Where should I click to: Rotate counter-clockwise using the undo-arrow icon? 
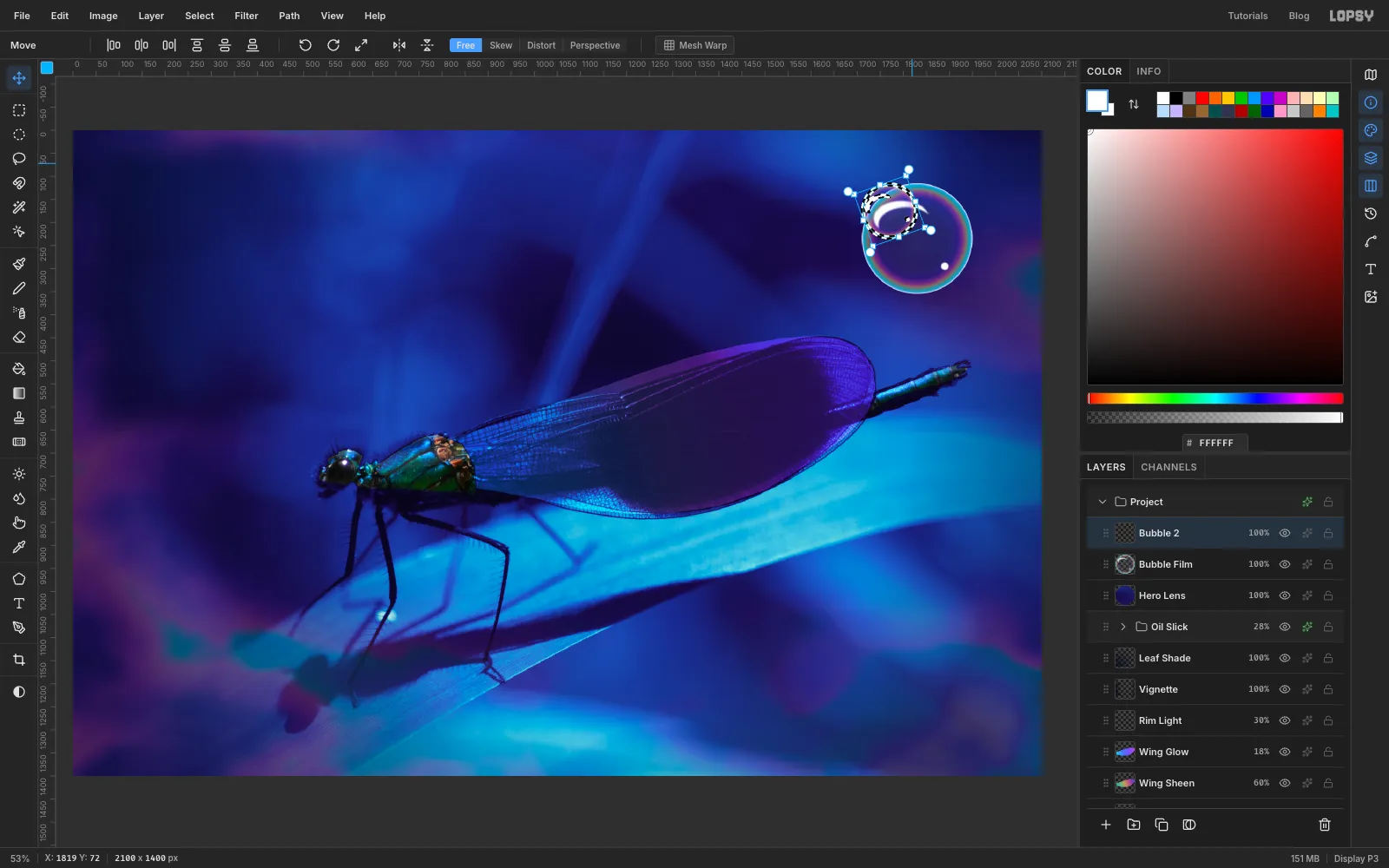point(305,45)
